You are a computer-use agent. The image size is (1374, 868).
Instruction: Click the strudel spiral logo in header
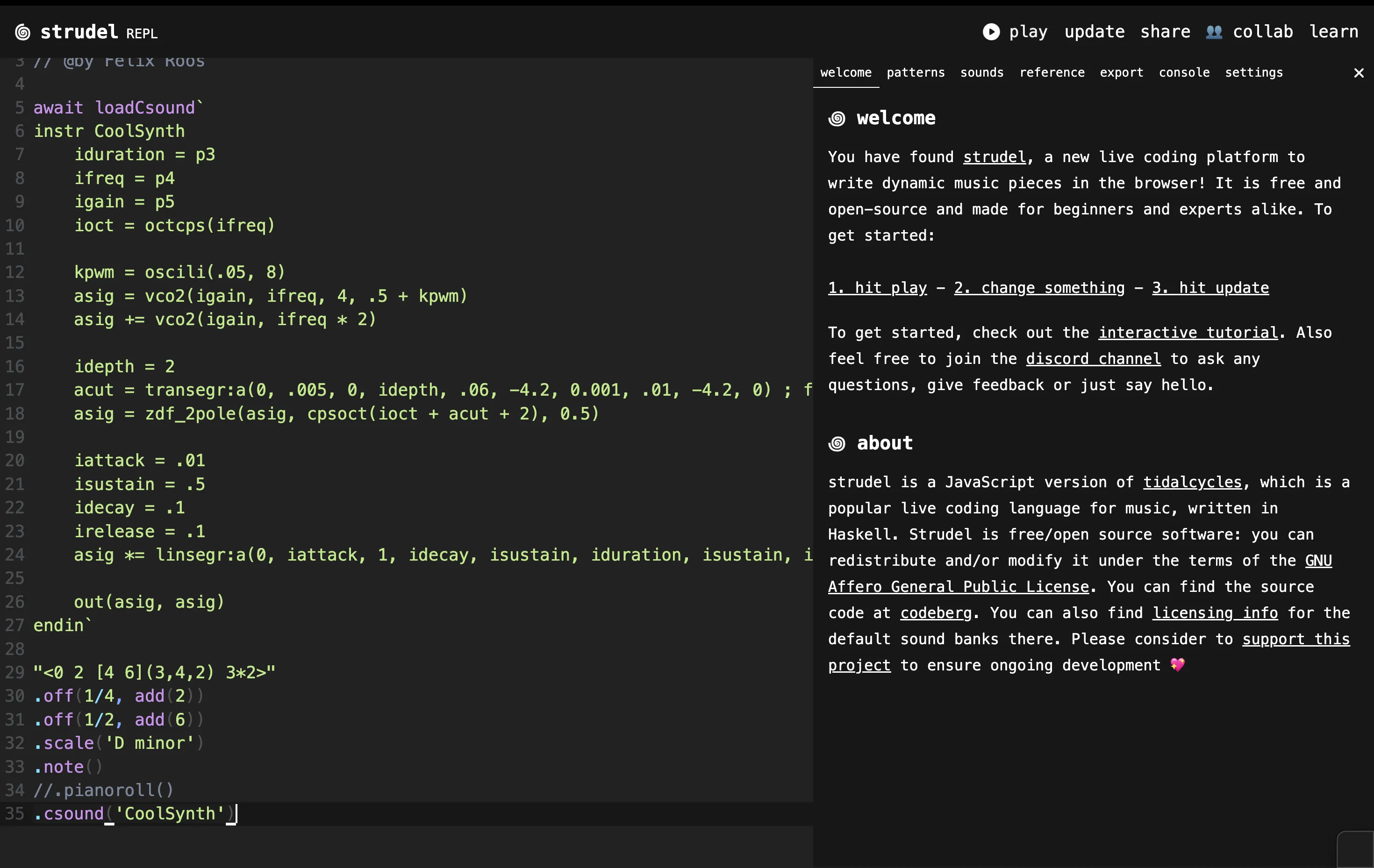pos(23,33)
